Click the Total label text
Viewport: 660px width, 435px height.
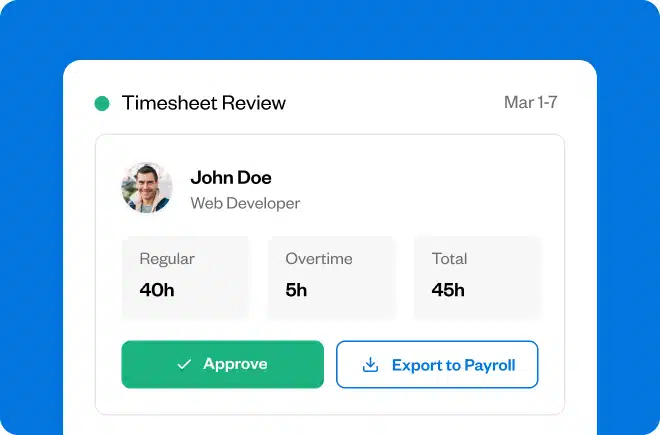[x=449, y=259]
